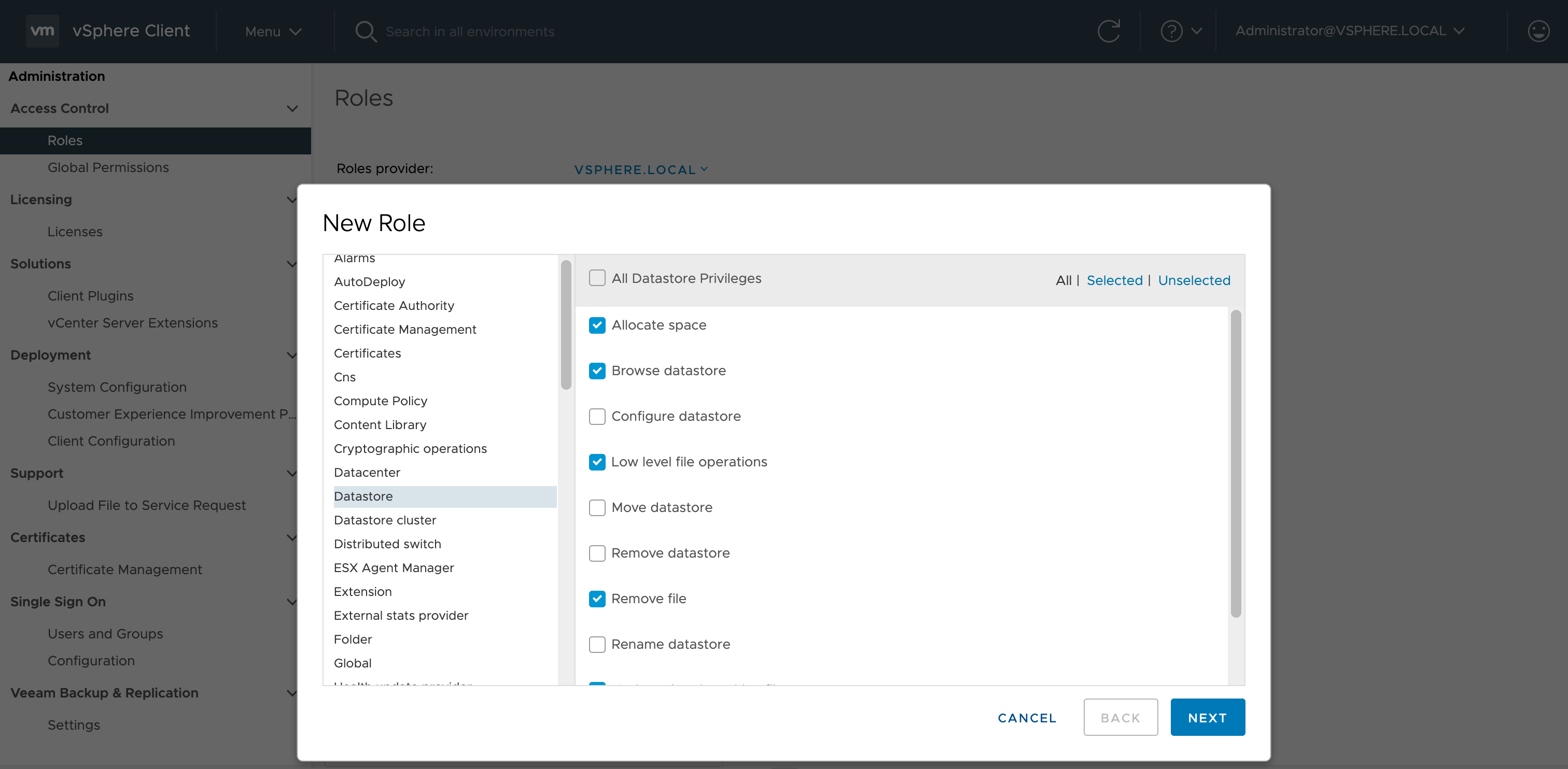Click the NEXT button

pyautogui.click(x=1207, y=717)
